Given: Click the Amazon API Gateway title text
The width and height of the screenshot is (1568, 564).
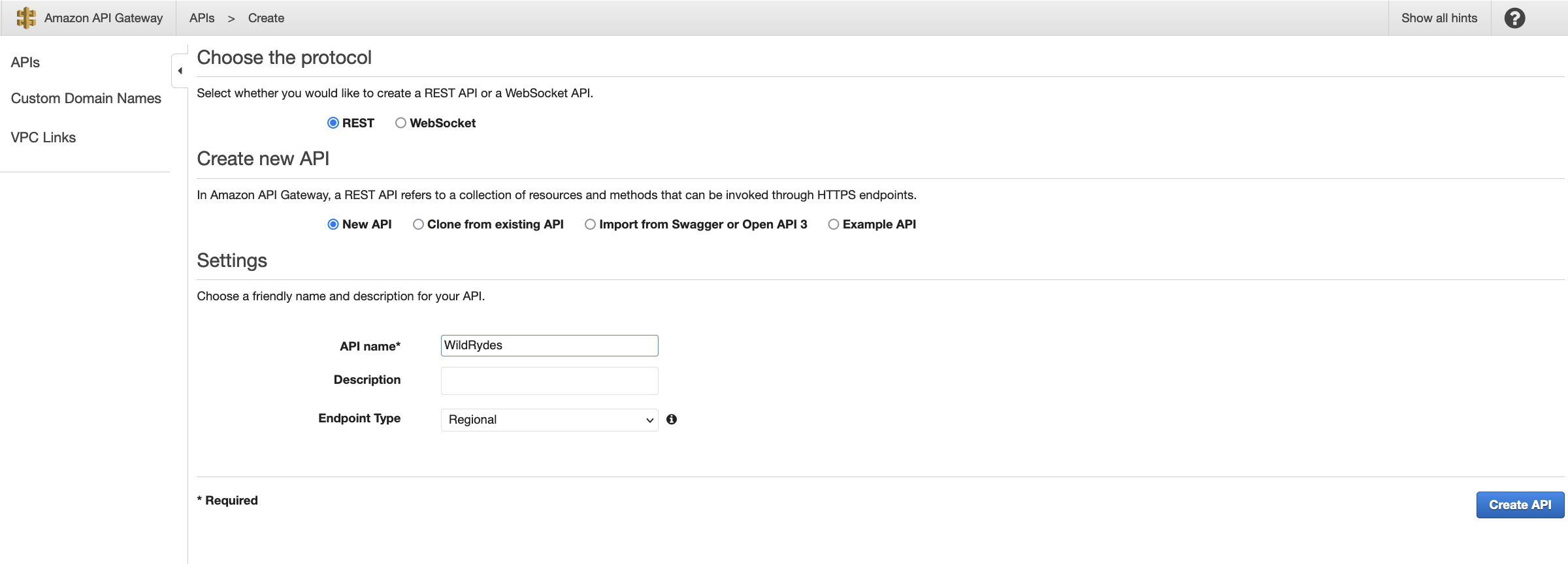Looking at the screenshot, I should click(x=103, y=18).
